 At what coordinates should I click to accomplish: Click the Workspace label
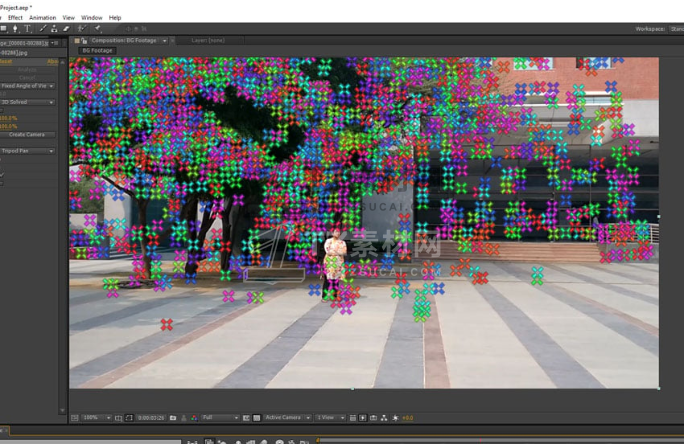650,29
